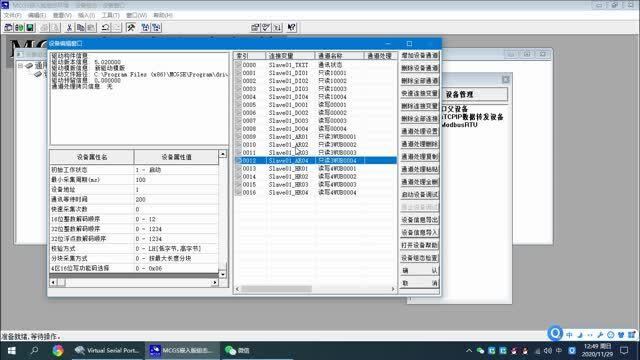Click the Open project toolbar icon
The width and height of the screenshot is (640, 360).
19,27
